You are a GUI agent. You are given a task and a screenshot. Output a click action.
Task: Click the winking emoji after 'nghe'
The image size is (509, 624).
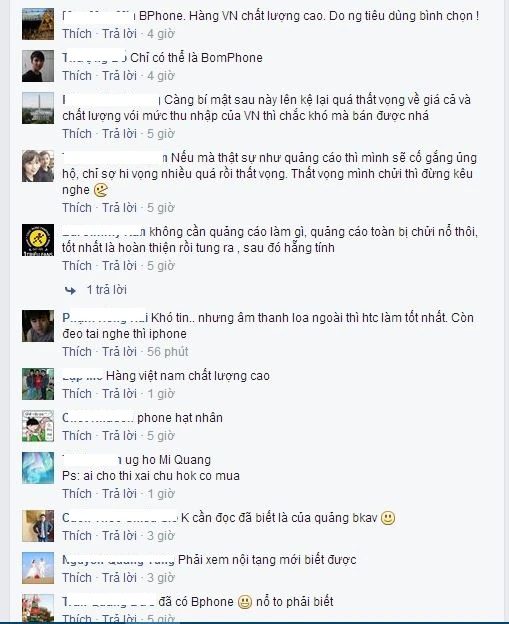click(x=101, y=190)
